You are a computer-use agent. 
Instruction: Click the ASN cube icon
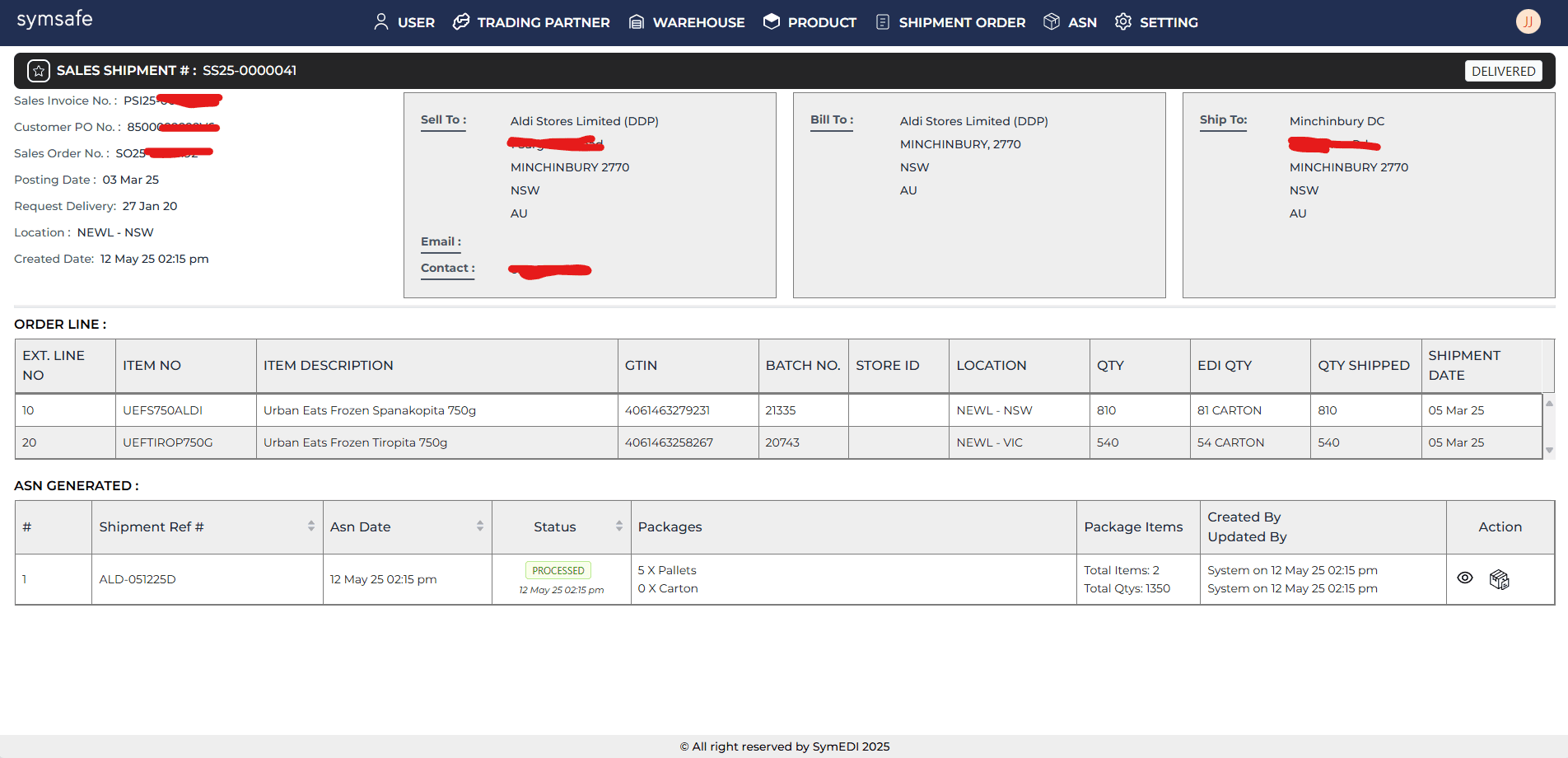[1052, 22]
